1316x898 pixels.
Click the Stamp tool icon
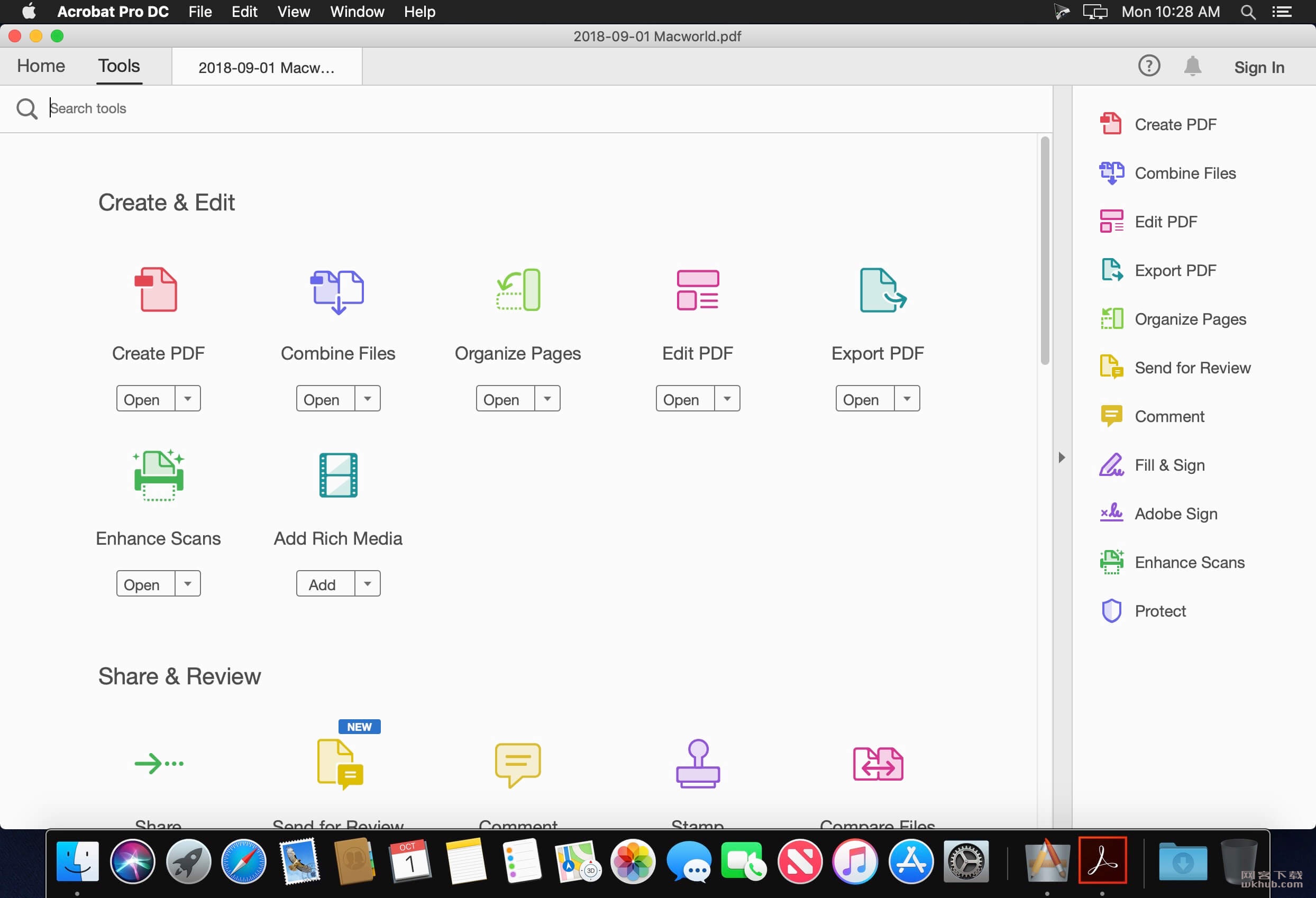point(698,763)
